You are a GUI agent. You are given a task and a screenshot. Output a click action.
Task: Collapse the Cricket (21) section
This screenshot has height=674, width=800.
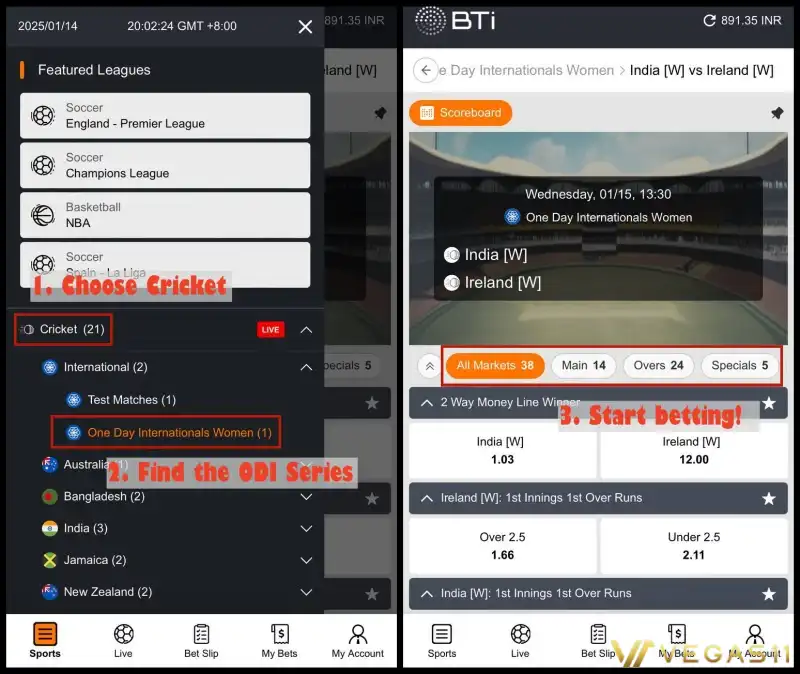[x=305, y=328]
